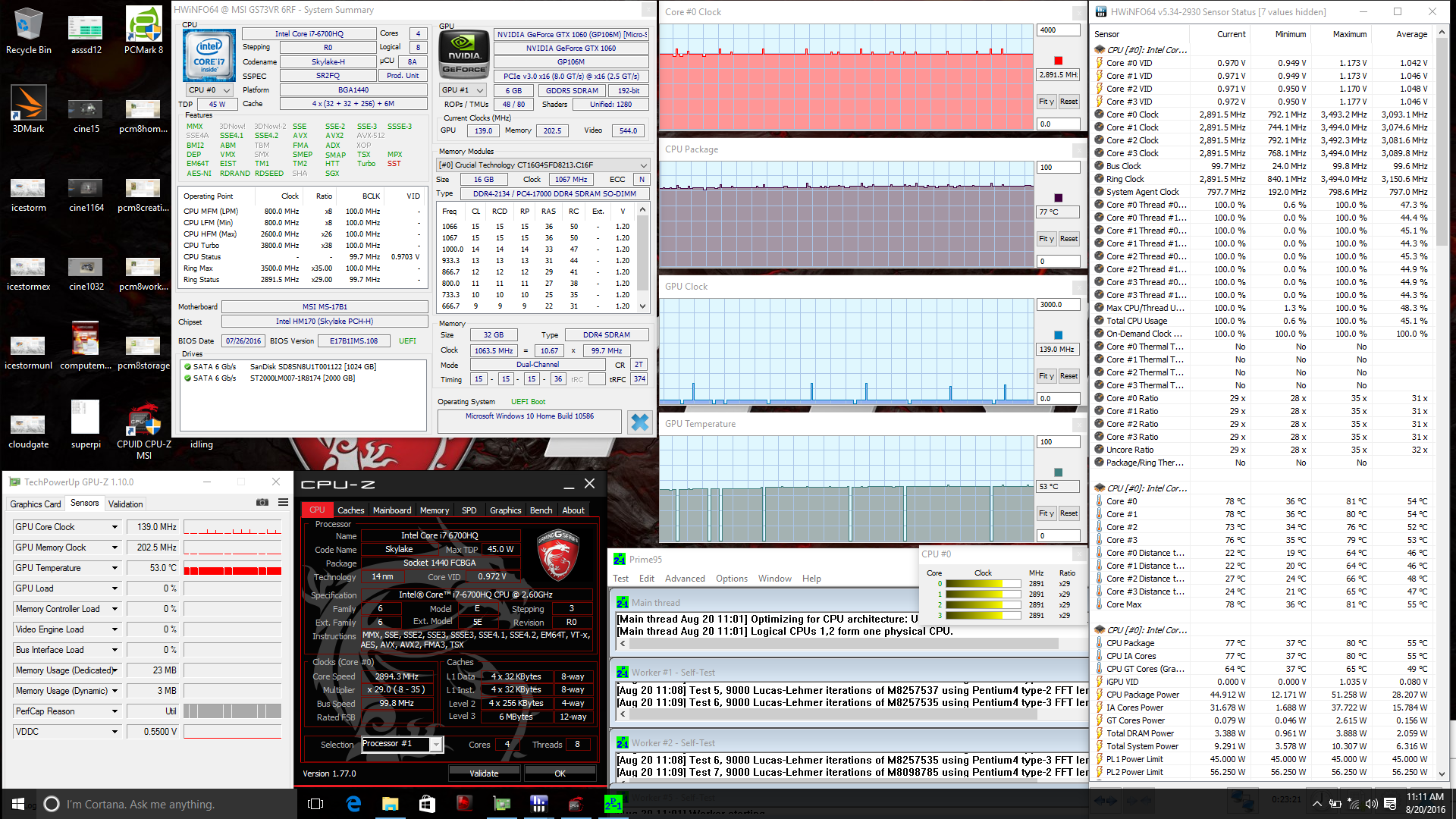1456x819 pixels.
Task: Click the battery tray icon
Action: tap(1335, 804)
